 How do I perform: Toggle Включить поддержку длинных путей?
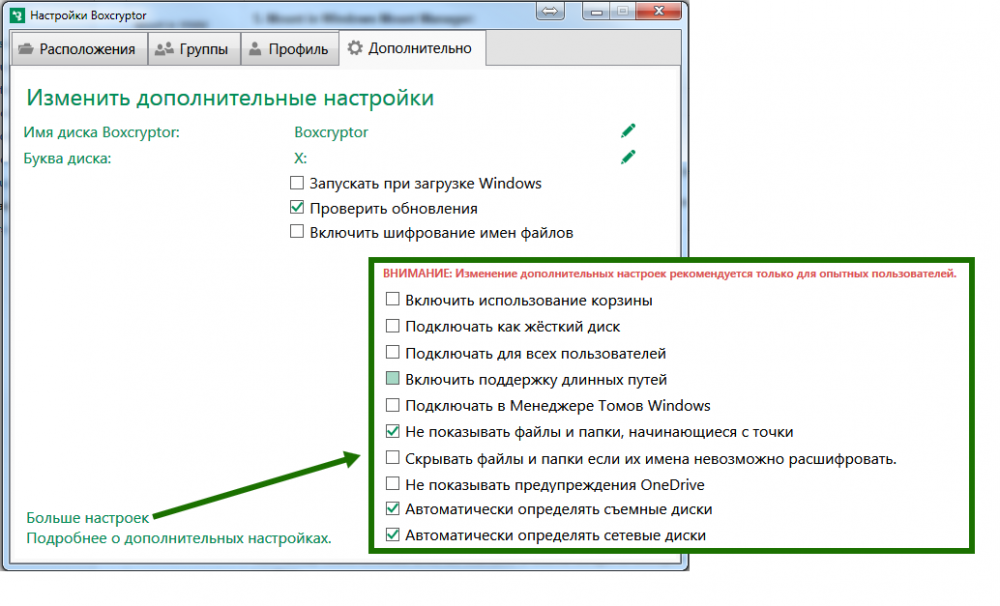pyautogui.click(x=391, y=379)
